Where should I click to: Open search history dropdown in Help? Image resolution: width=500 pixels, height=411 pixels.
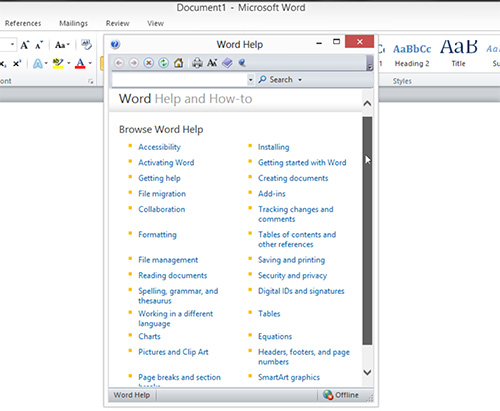pos(251,80)
